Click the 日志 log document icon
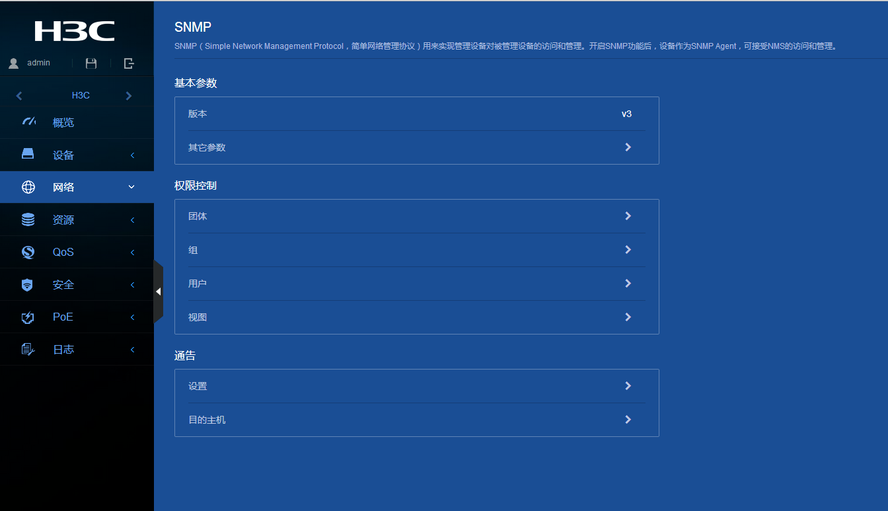 click(28, 350)
